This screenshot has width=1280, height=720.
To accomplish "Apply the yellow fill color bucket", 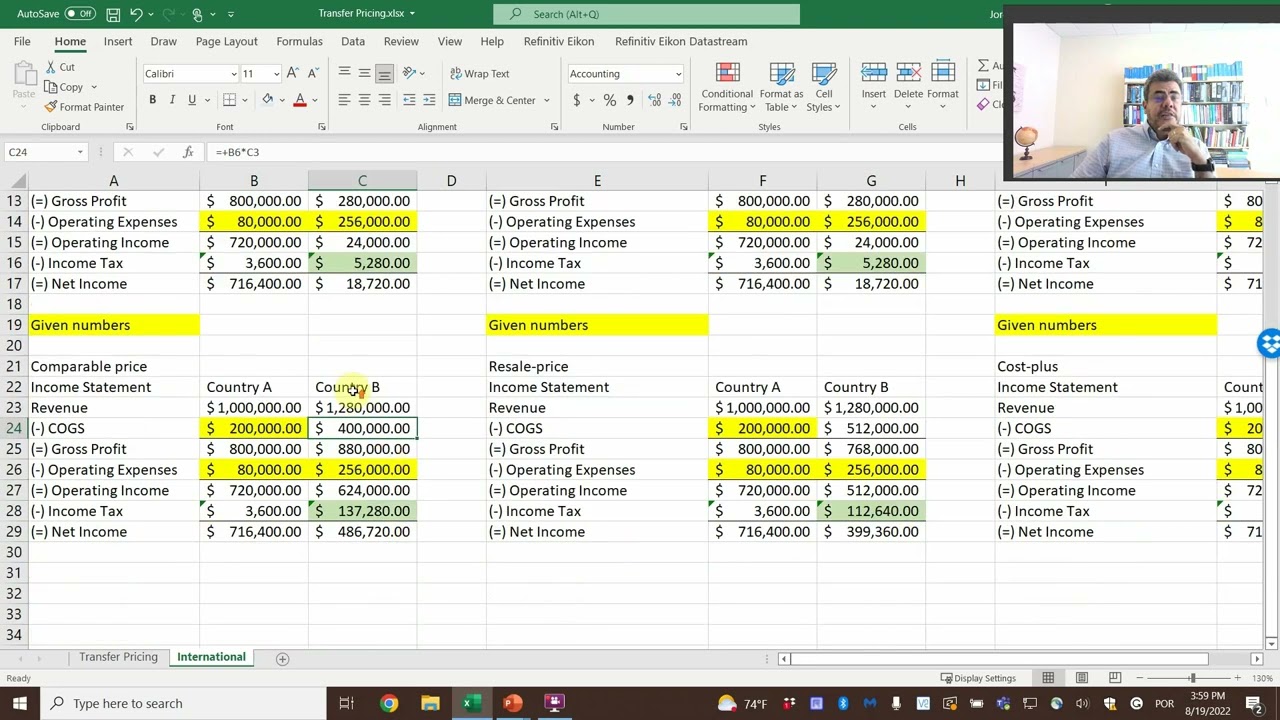I will (x=267, y=100).
